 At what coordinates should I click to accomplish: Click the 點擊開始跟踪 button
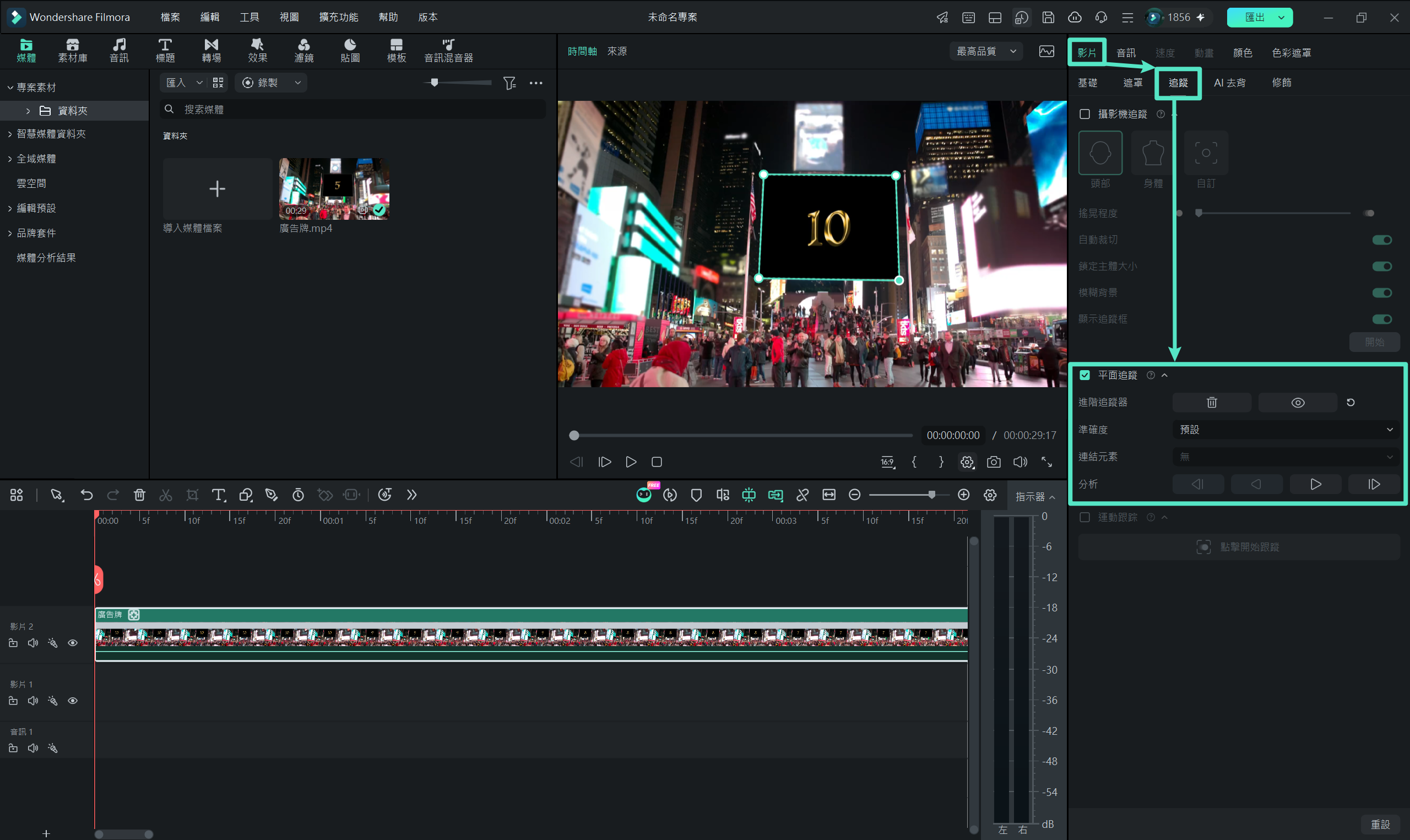1239,548
